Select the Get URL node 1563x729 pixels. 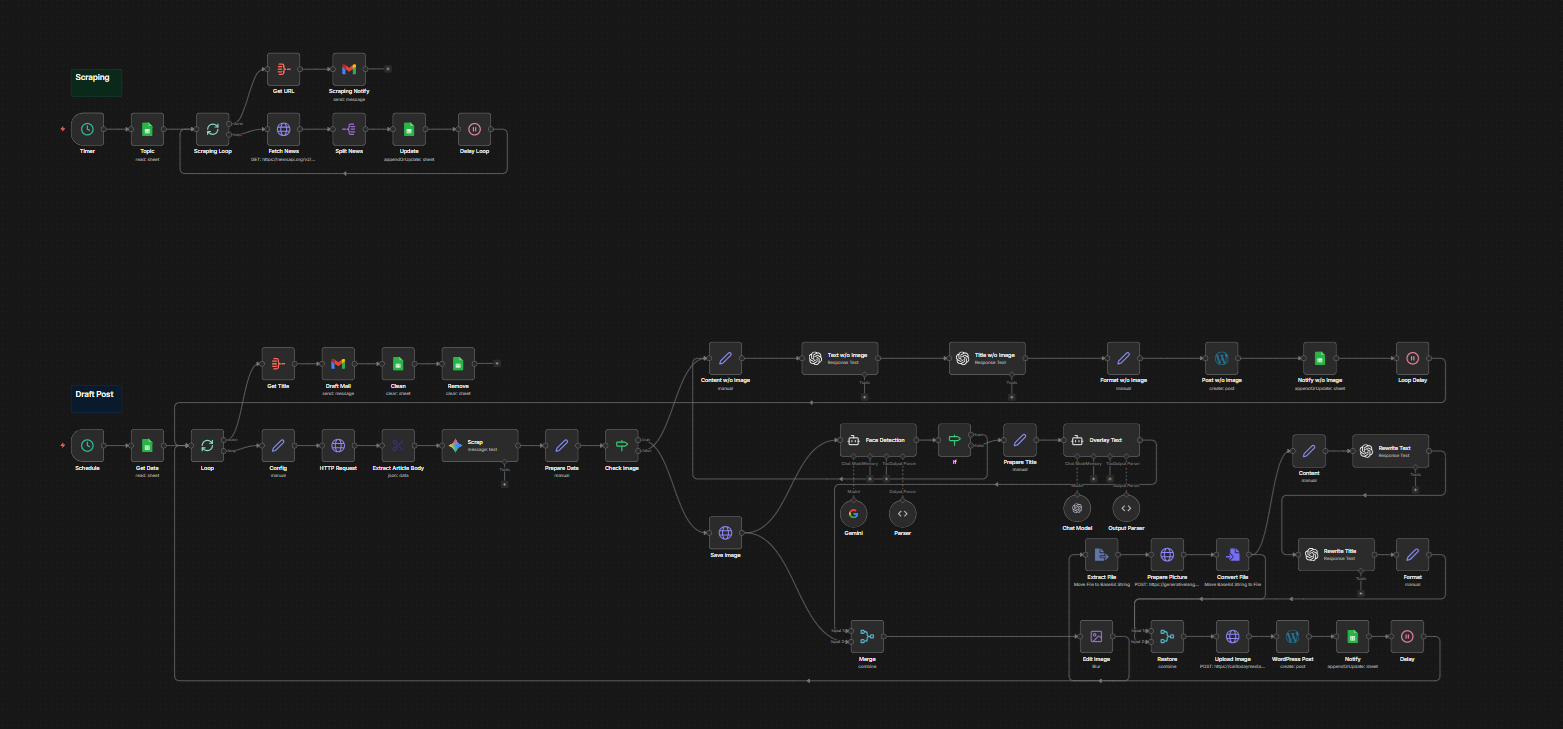pos(283,69)
